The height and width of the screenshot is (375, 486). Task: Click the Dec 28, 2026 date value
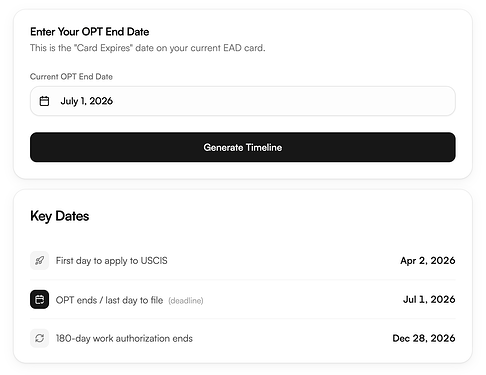[424, 338]
